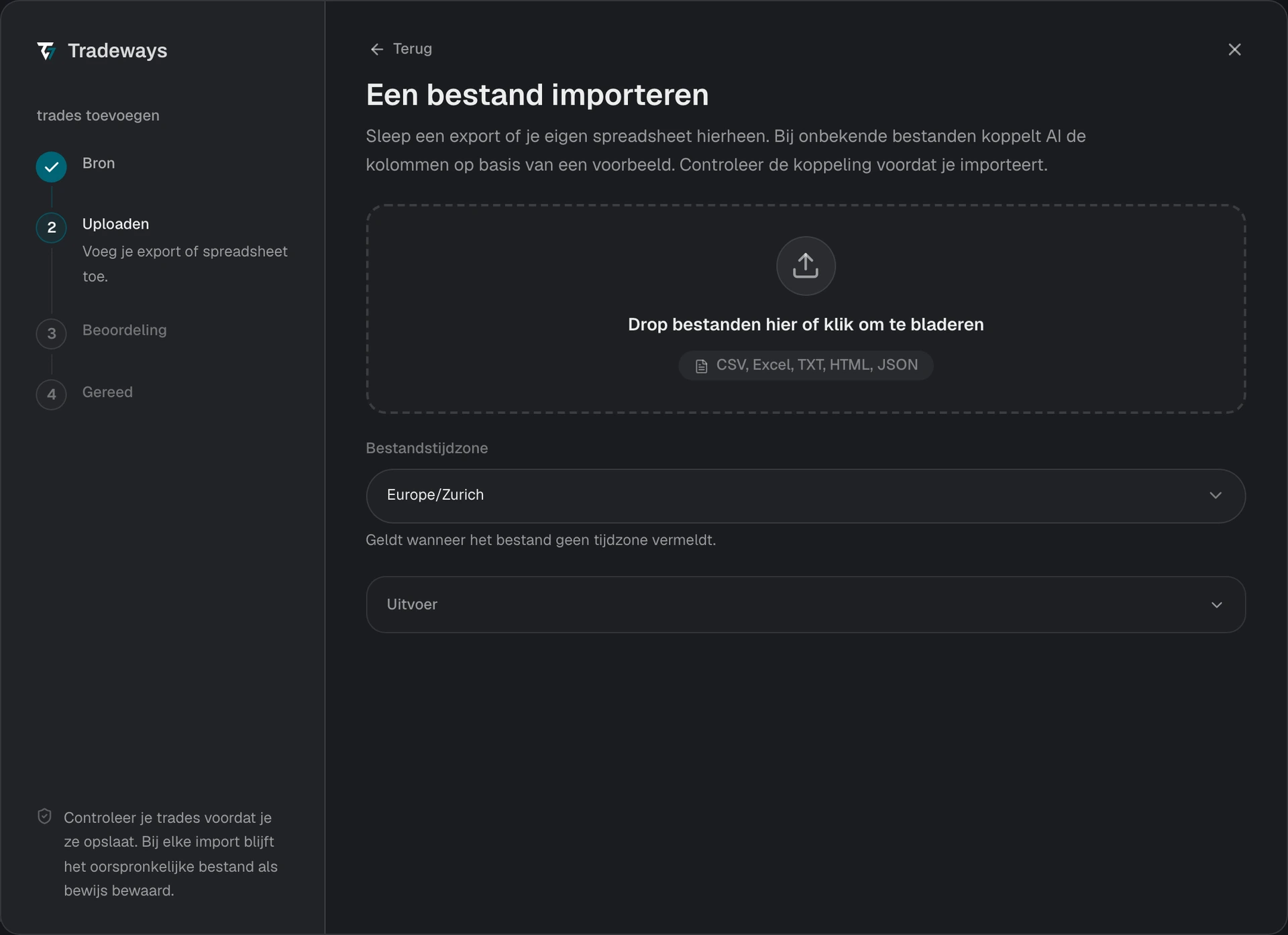Click 'Drop bestanden hier of klik om te bladeren'
The image size is (1288, 935).
tap(806, 325)
